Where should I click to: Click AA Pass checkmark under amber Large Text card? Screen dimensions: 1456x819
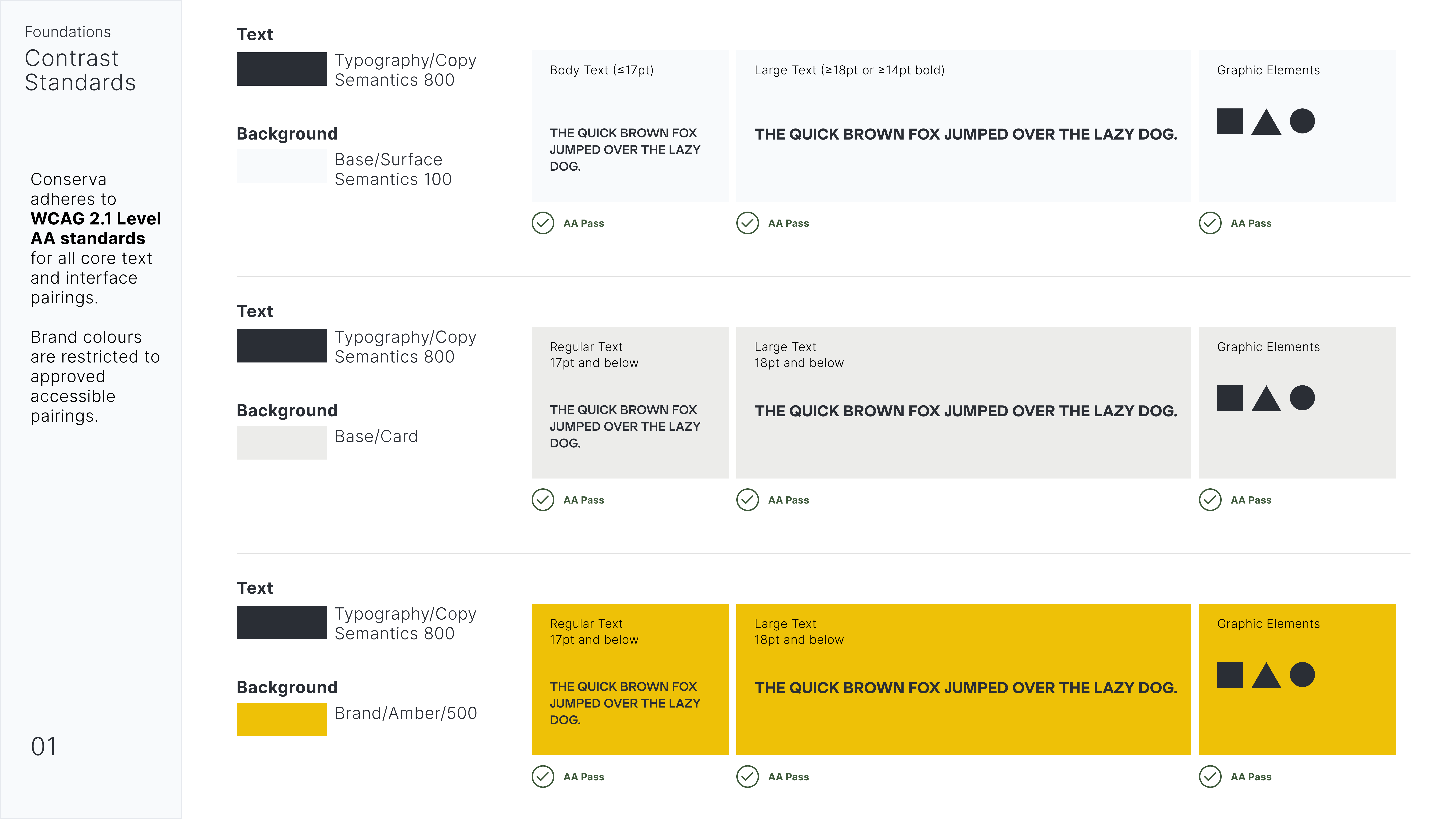(x=747, y=777)
